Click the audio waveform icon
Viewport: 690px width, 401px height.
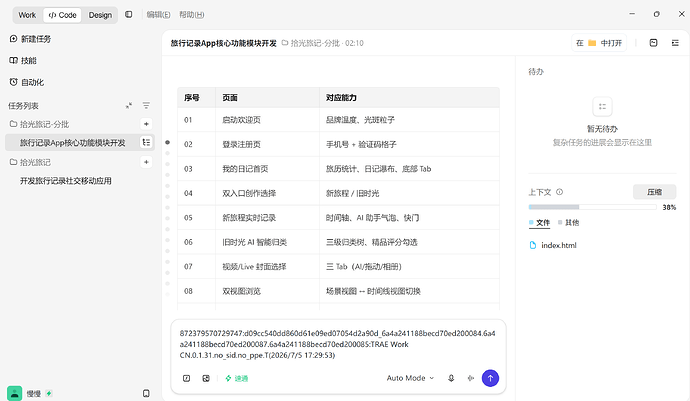[470, 378]
